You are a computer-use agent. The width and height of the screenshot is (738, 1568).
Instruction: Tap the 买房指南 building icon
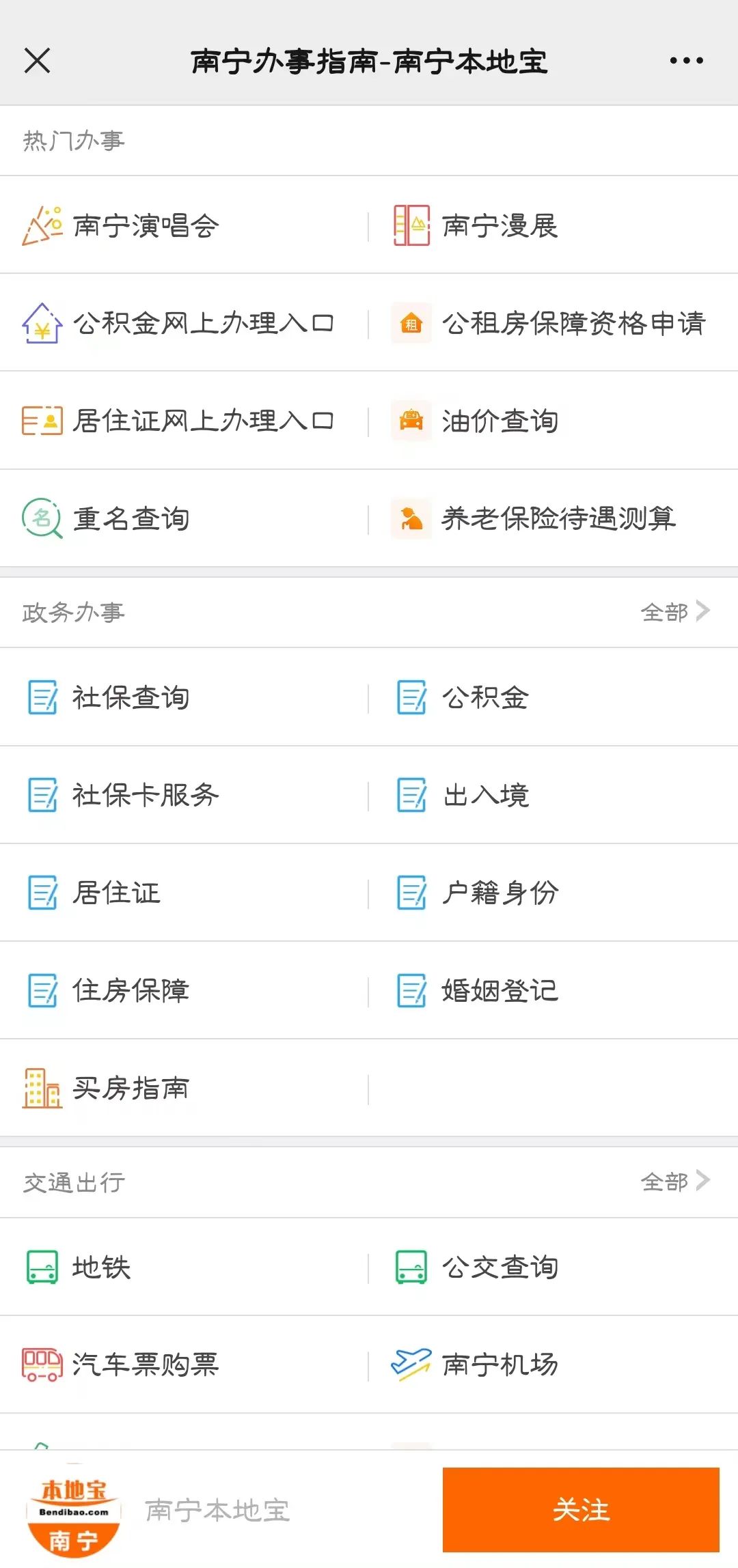[42, 1089]
